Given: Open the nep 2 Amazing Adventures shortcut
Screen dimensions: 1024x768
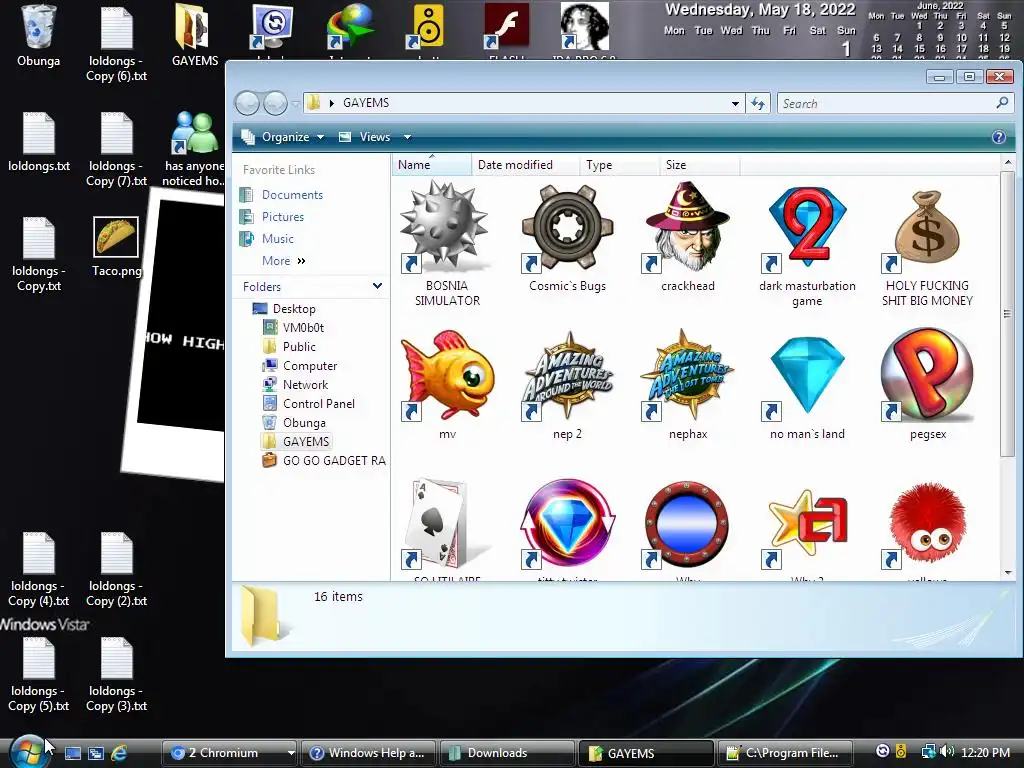Looking at the screenshot, I should coord(568,375).
